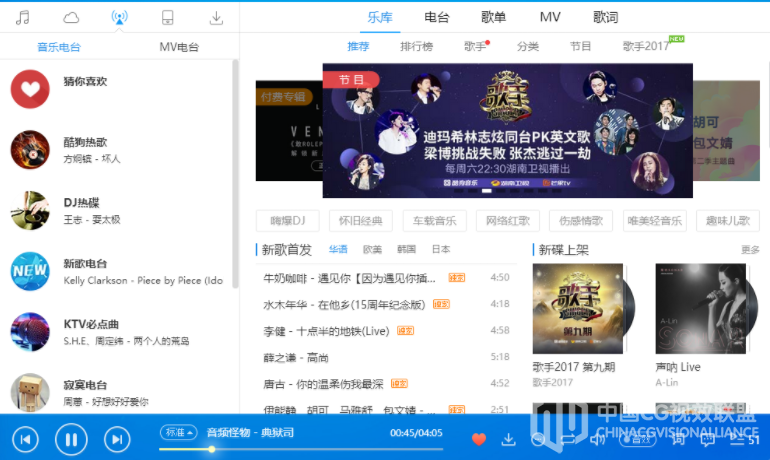
Task: Open the 歌手2017 sub-tab
Action: (x=646, y=47)
